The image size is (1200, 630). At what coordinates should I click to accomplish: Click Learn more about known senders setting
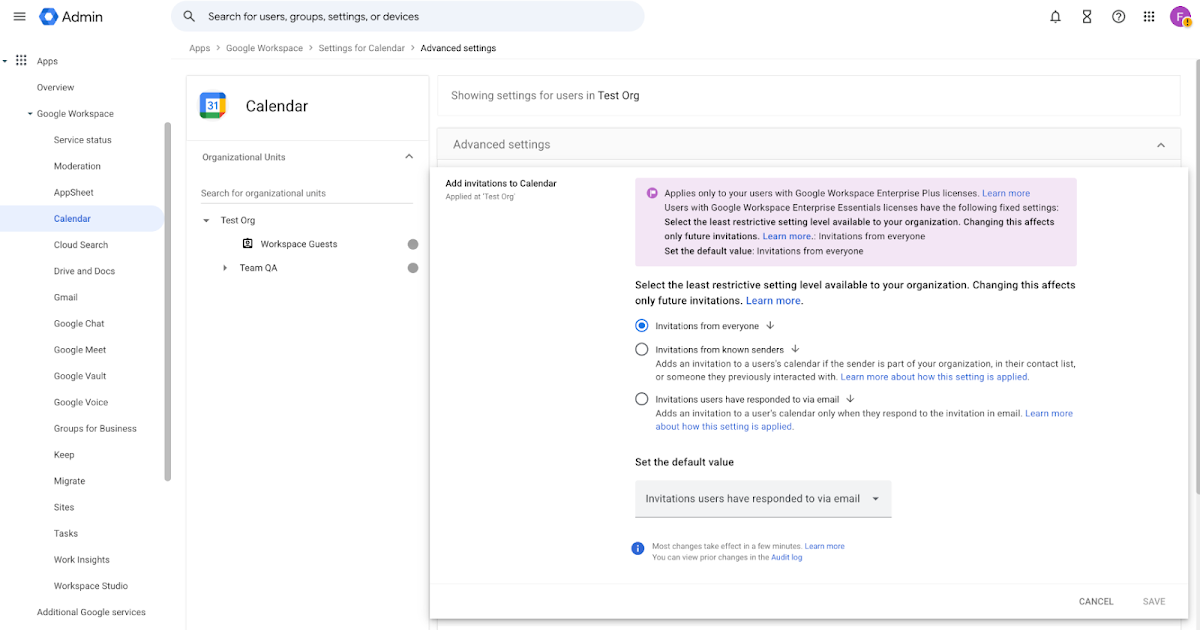coord(935,377)
